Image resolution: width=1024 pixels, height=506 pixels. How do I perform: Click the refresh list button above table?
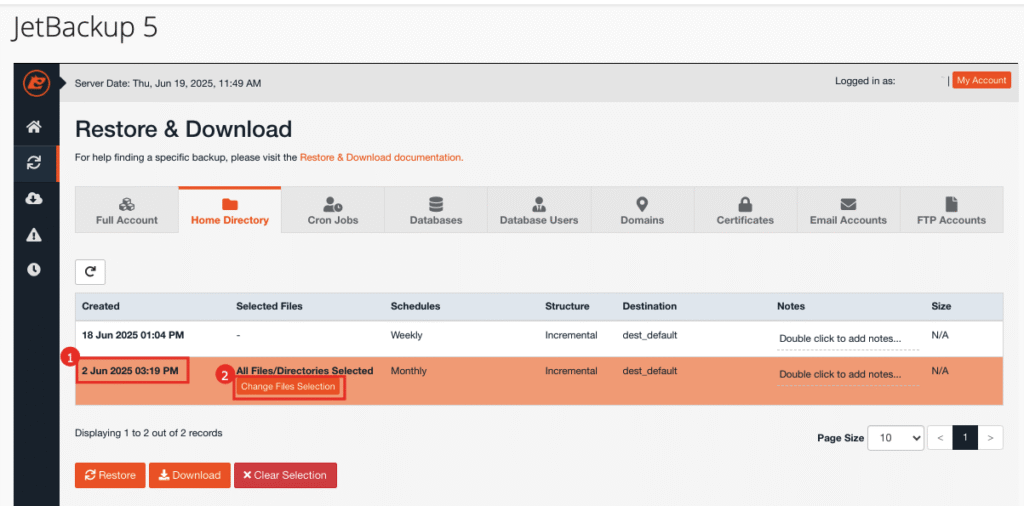90,272
